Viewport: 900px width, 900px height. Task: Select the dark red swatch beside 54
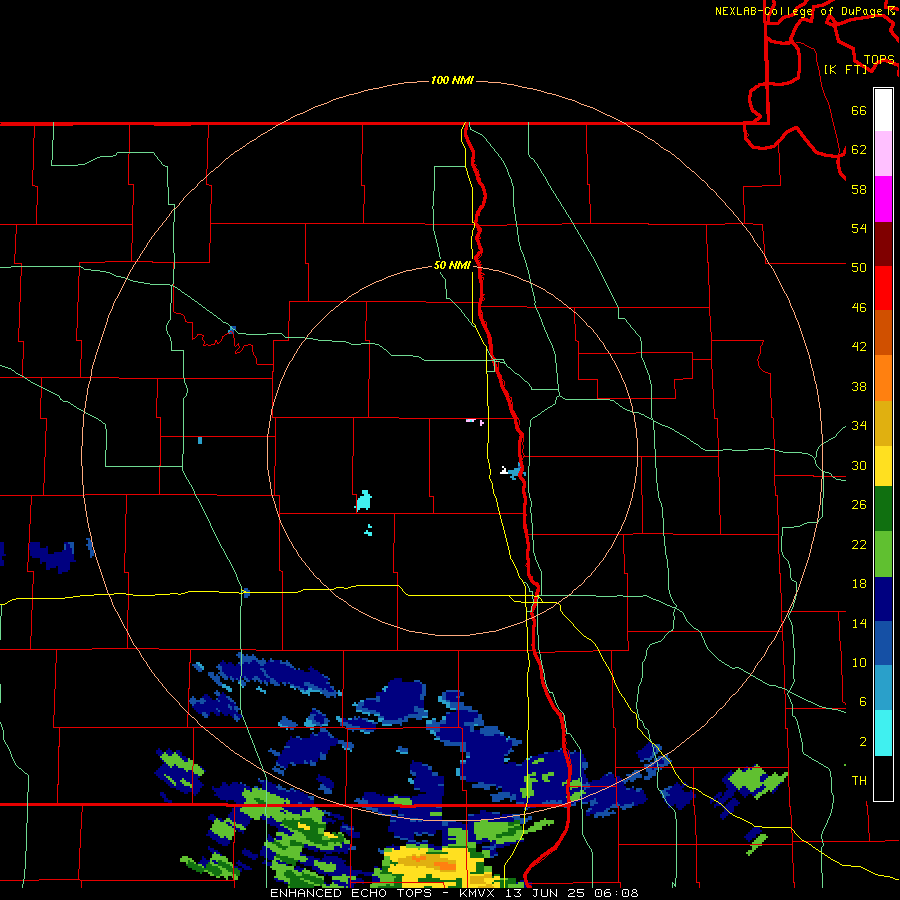883,244
